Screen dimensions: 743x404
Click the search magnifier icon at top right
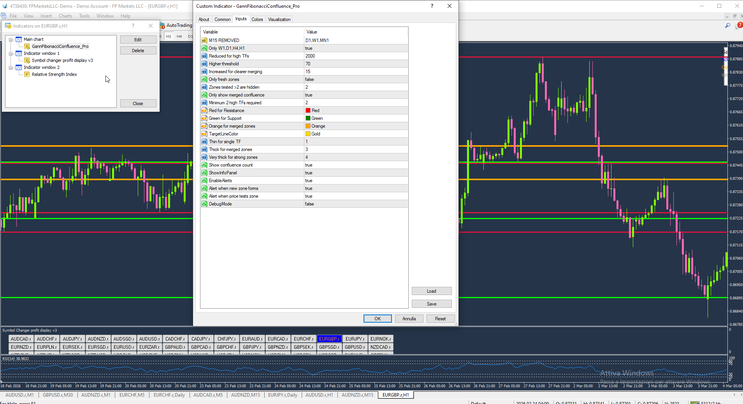pos(727,26)
